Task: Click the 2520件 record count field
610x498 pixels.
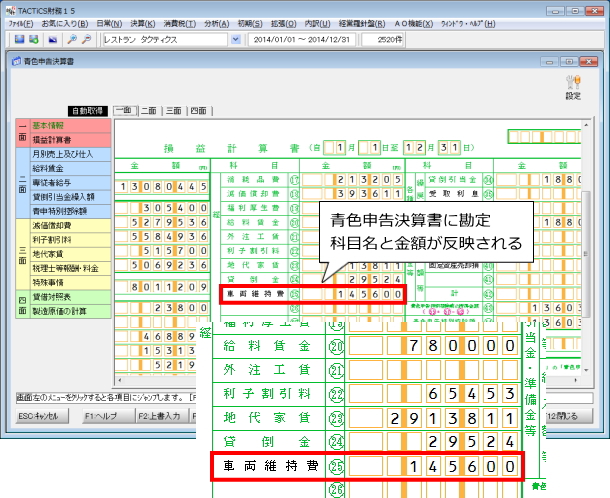Action: (383, 39)
